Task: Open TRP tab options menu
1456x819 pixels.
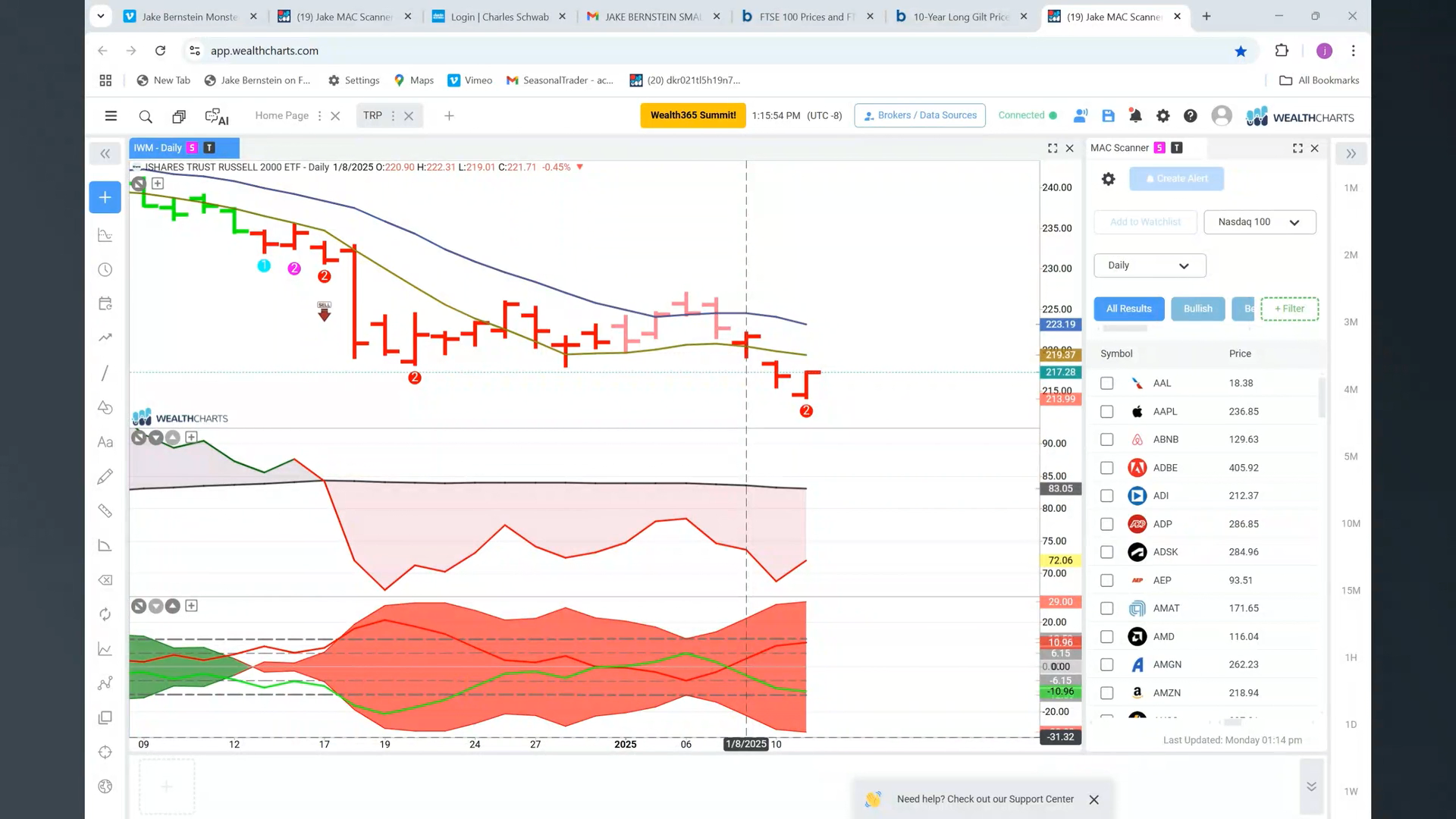Action: [x=393, y=116]
